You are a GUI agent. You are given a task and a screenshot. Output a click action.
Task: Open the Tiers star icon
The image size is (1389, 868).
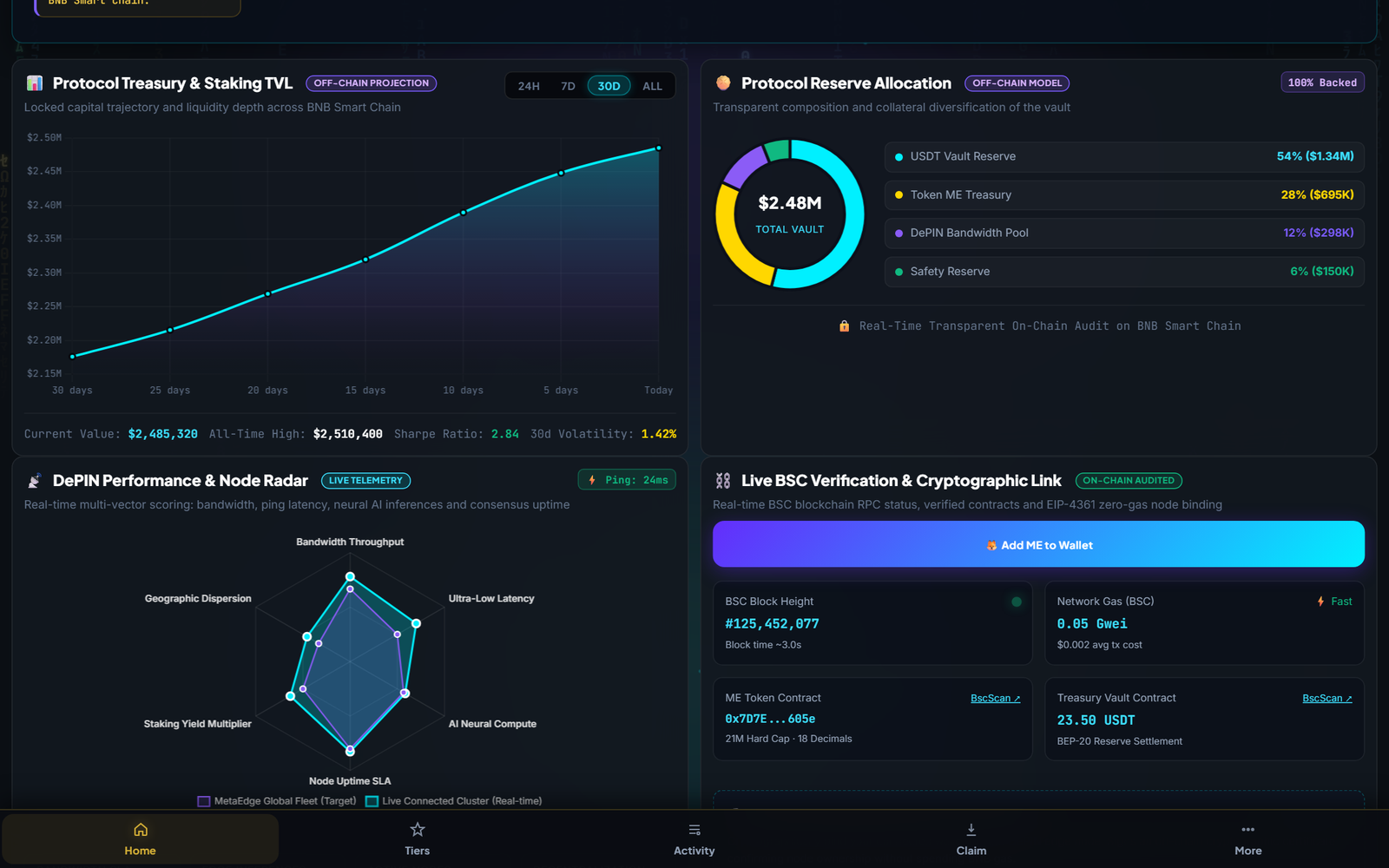418,830
